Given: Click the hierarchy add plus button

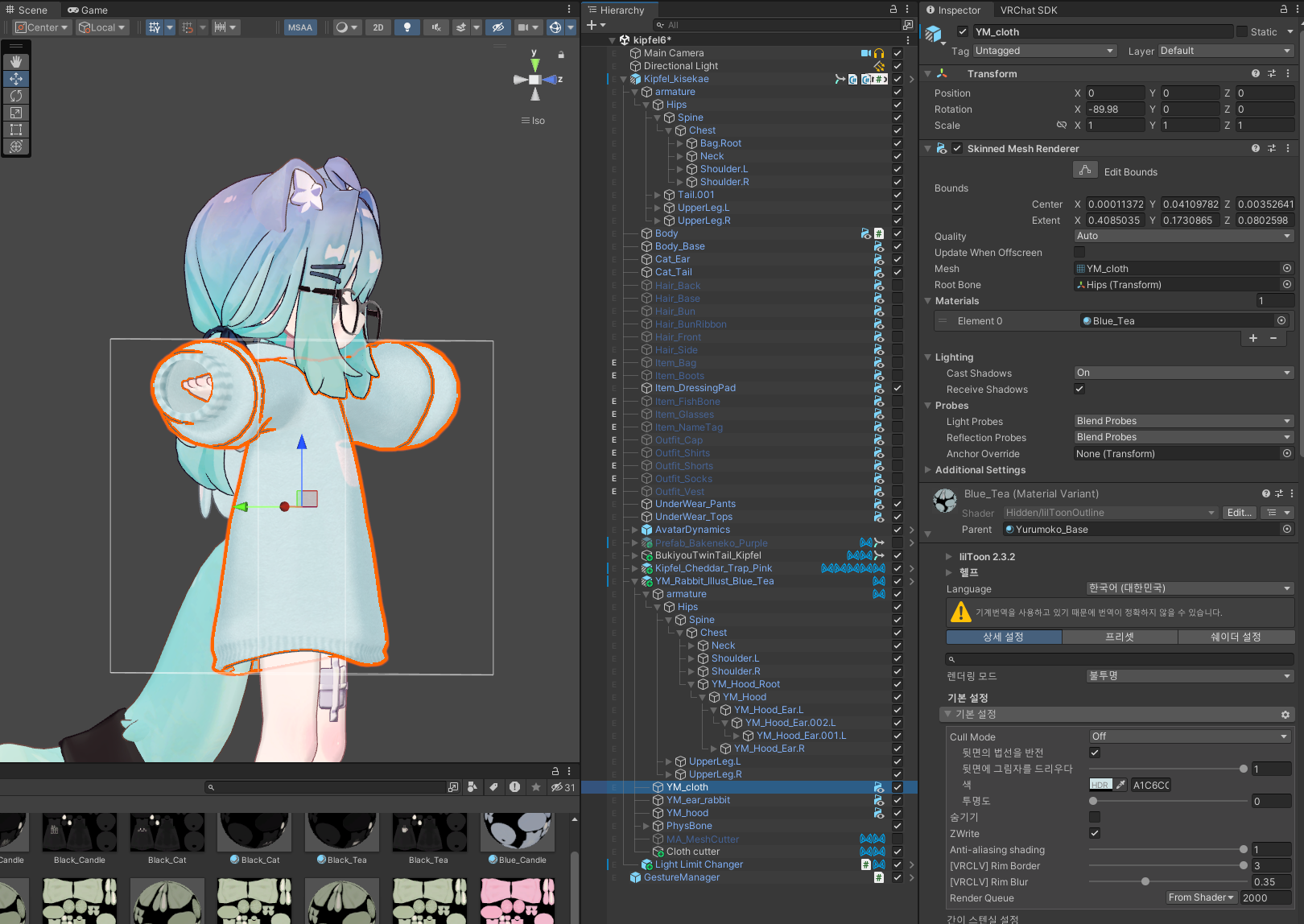Looking at the screenshot, I should point(592,25).
